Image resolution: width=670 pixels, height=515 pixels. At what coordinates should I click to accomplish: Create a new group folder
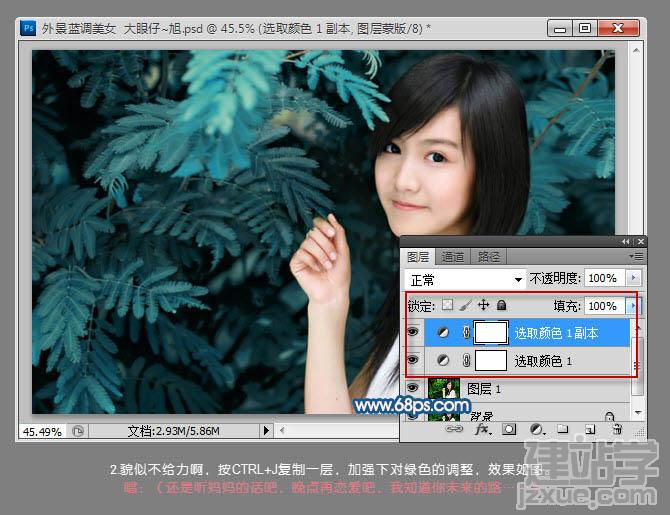point(563,429)
